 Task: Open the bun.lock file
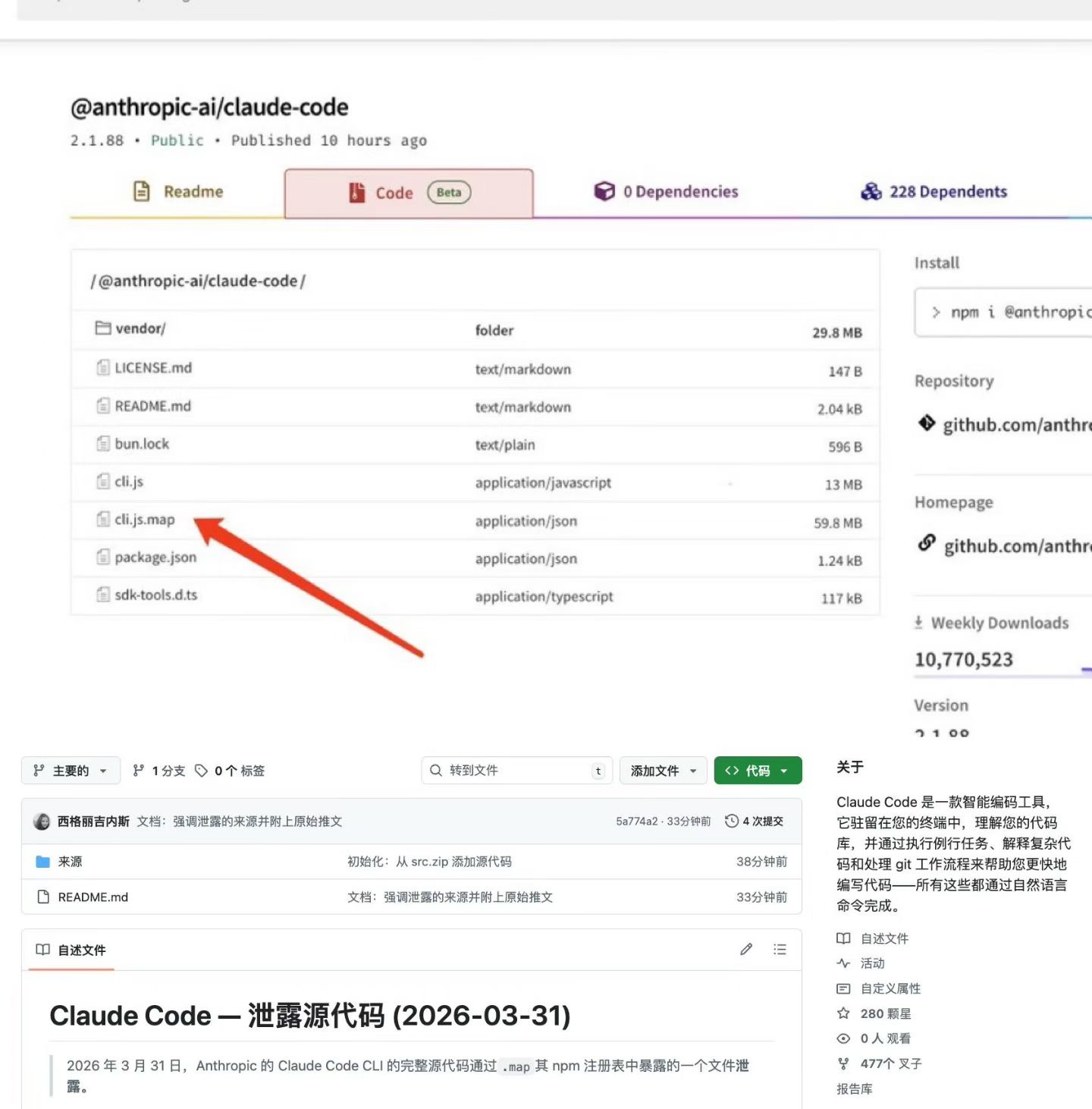[142, 444]
